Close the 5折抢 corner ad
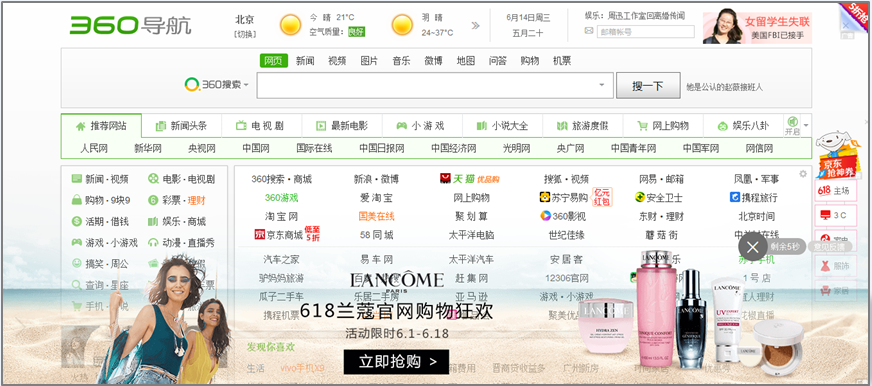 point(846,25)
